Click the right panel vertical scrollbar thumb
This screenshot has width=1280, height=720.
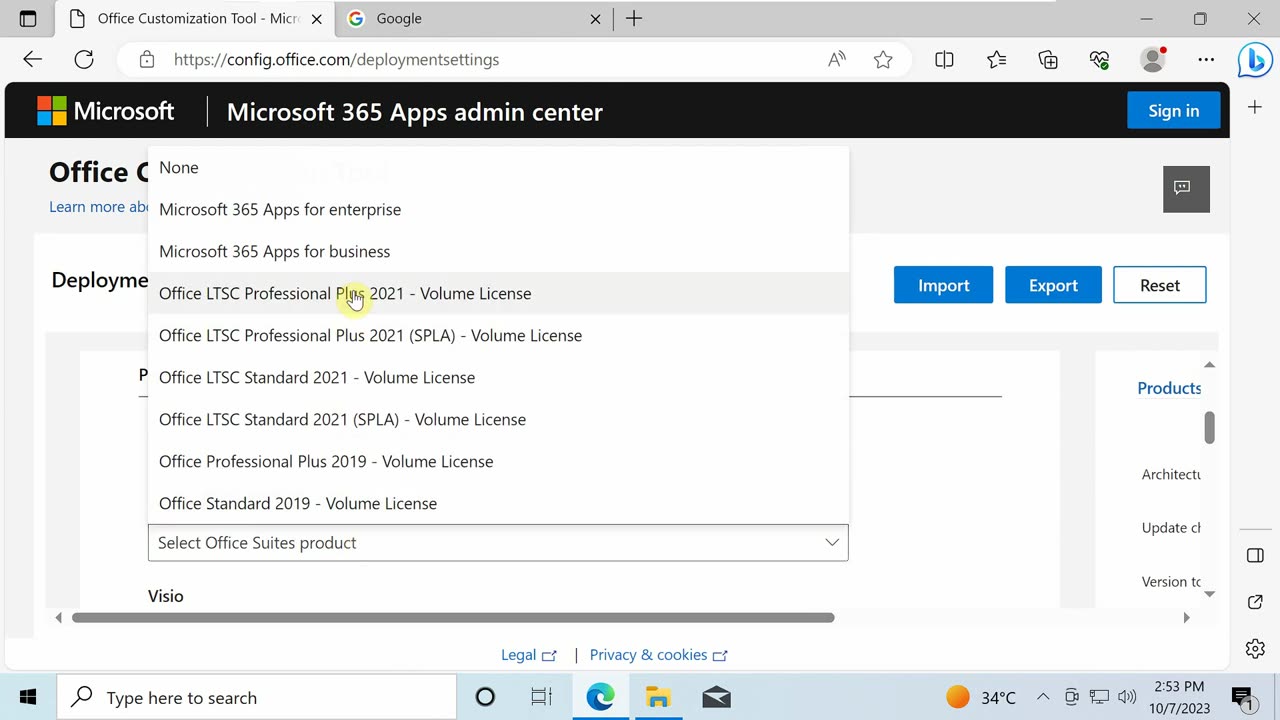tap(1209, 427)
